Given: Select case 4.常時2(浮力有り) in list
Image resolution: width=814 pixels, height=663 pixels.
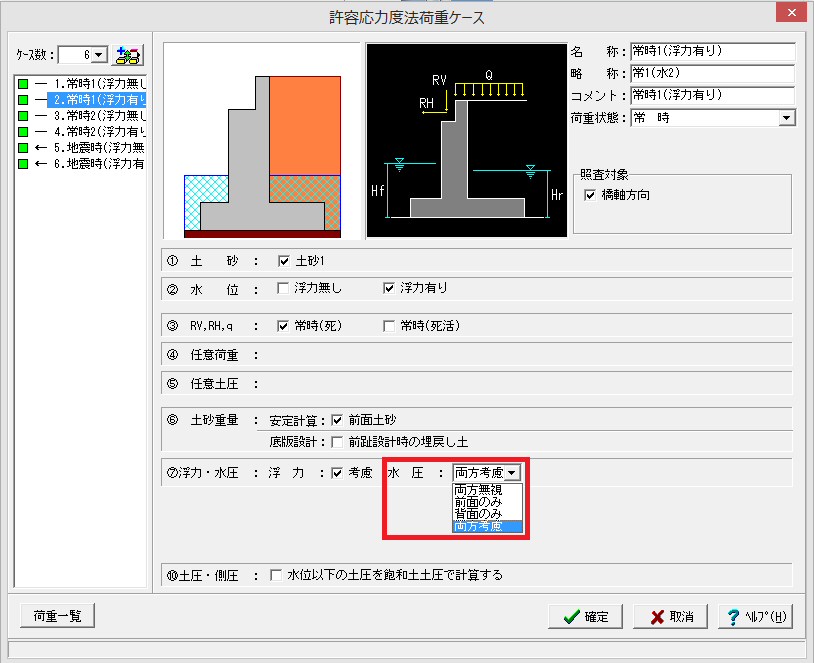Looking at the screenshot, I should pos(100,132).
